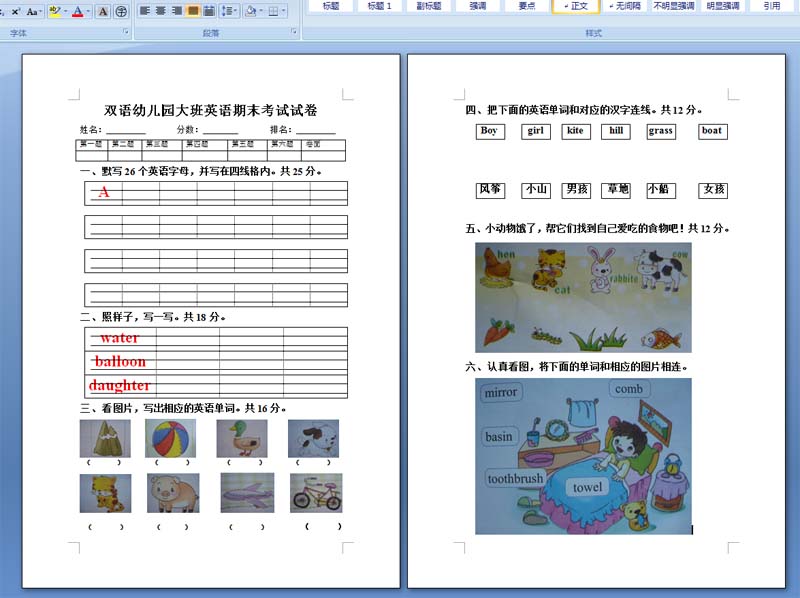Apply the 明显强调 style

tap(722, 6)
